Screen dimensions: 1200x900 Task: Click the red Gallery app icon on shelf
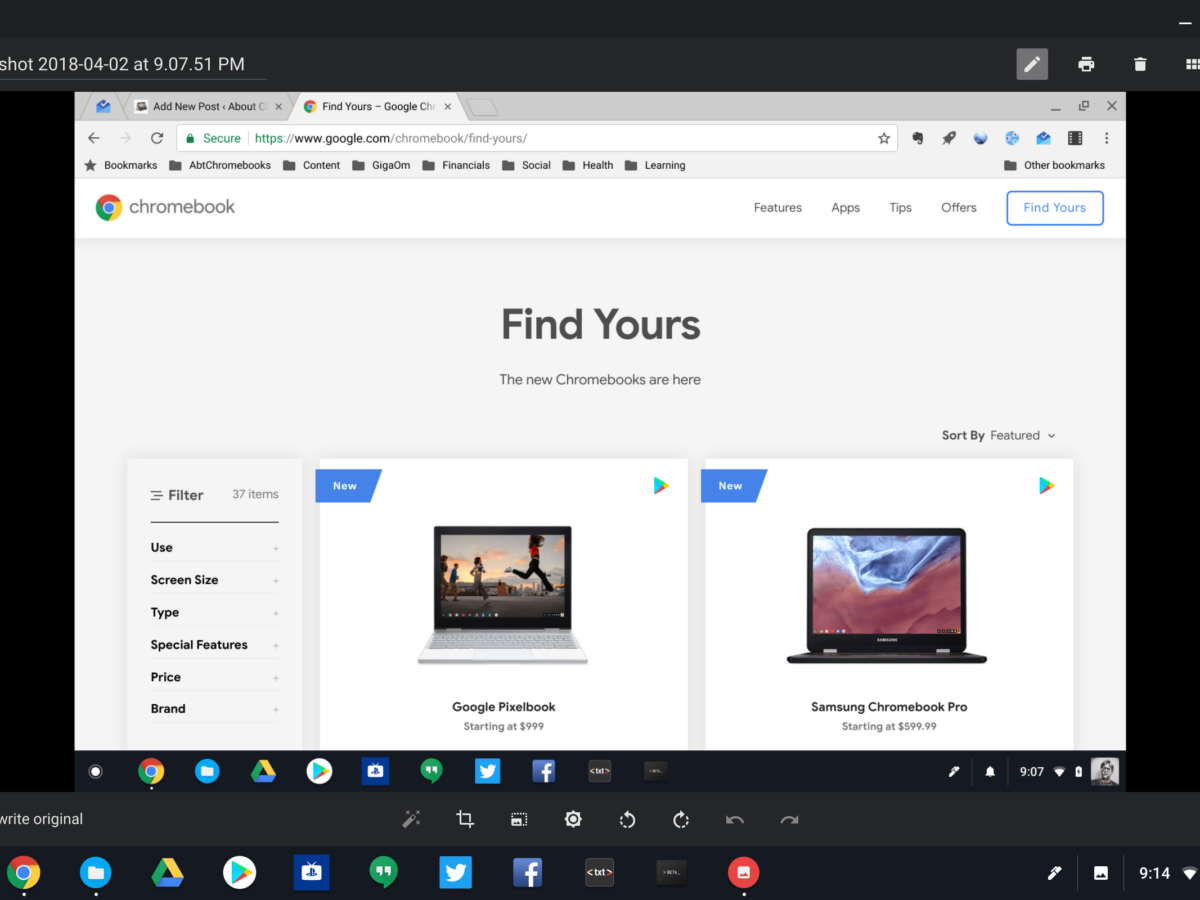tap(743, 873)
